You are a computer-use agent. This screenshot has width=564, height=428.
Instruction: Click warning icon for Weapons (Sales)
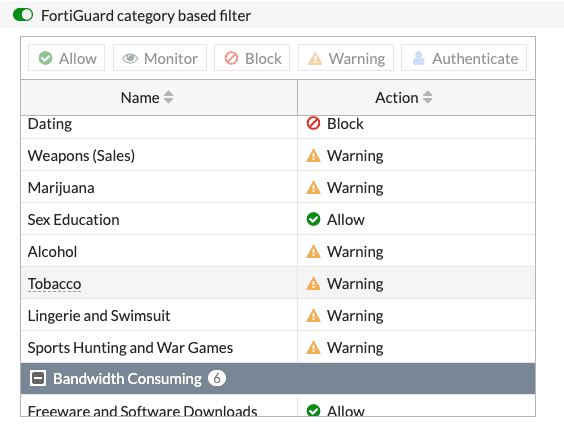click(313, 155)
